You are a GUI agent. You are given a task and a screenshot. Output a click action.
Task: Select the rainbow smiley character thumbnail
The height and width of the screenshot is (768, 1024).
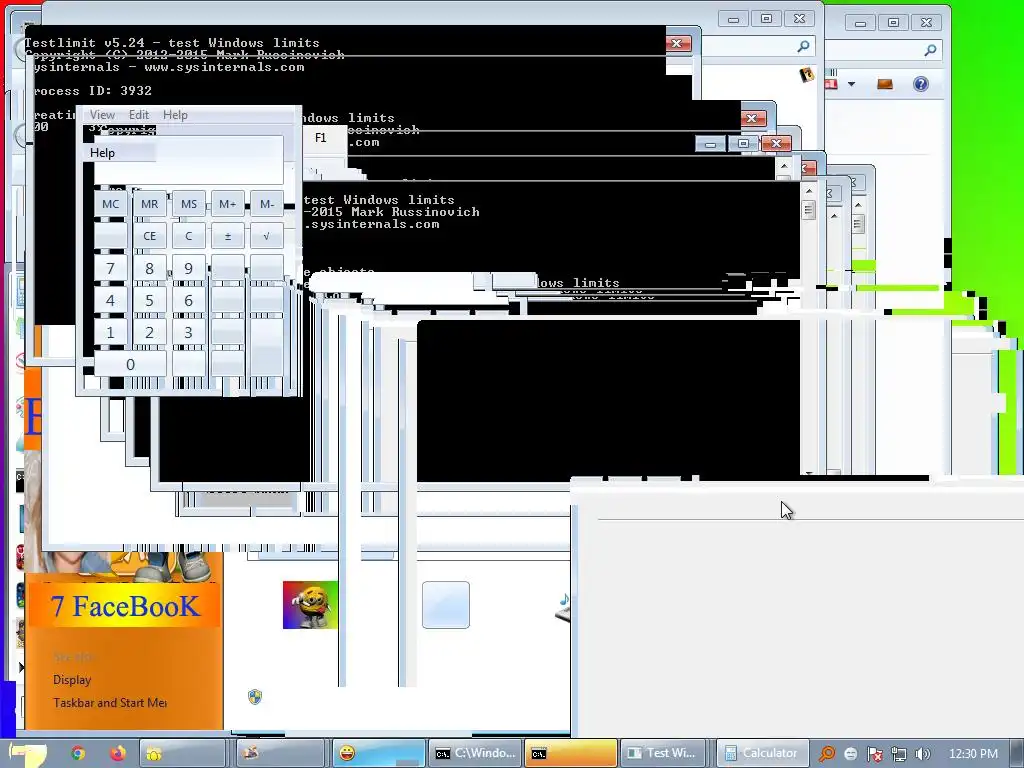[310, 605]
